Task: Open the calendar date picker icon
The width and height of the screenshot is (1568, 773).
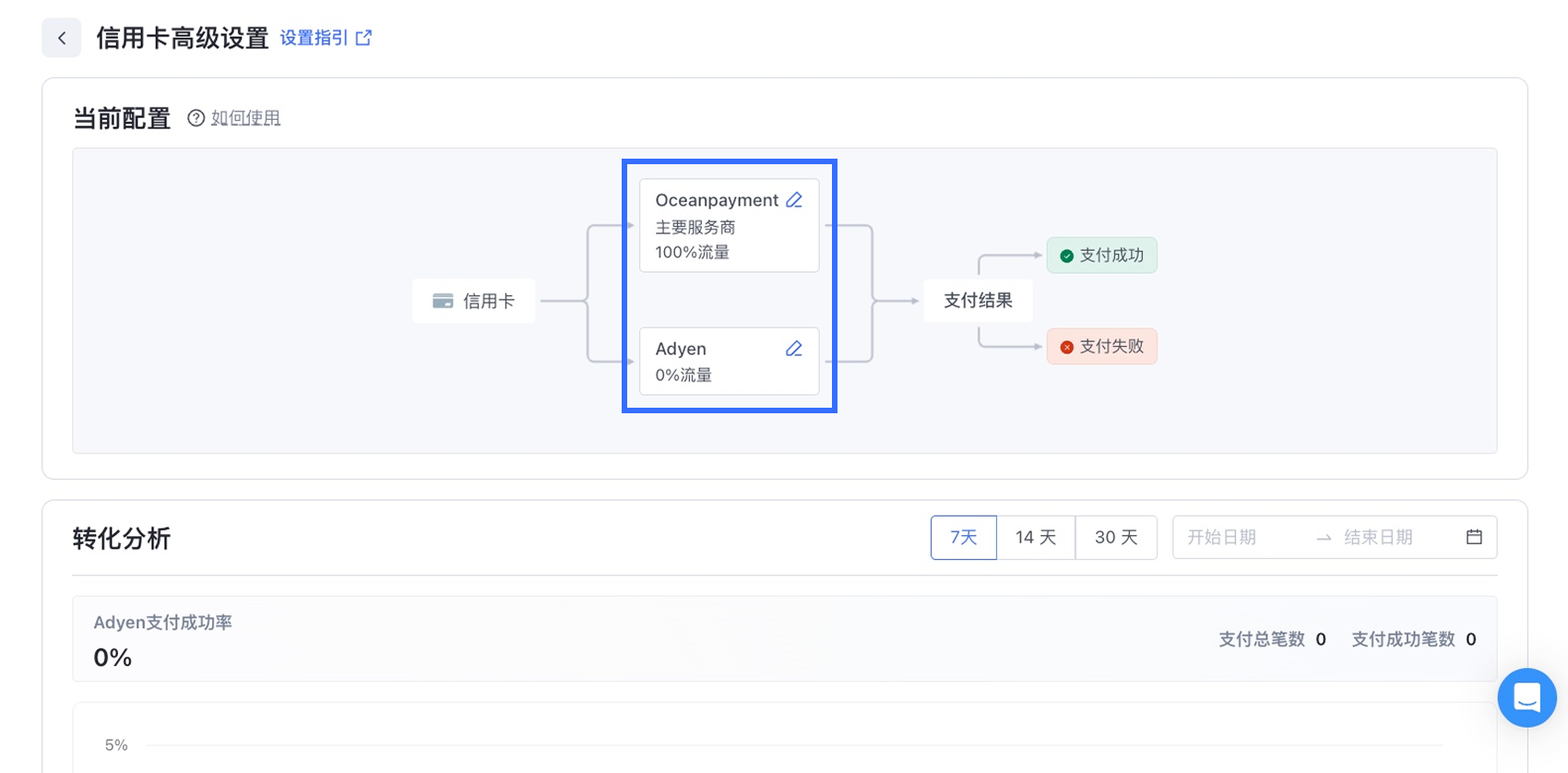Action: pyautogui.click(x=1474, y=537)
